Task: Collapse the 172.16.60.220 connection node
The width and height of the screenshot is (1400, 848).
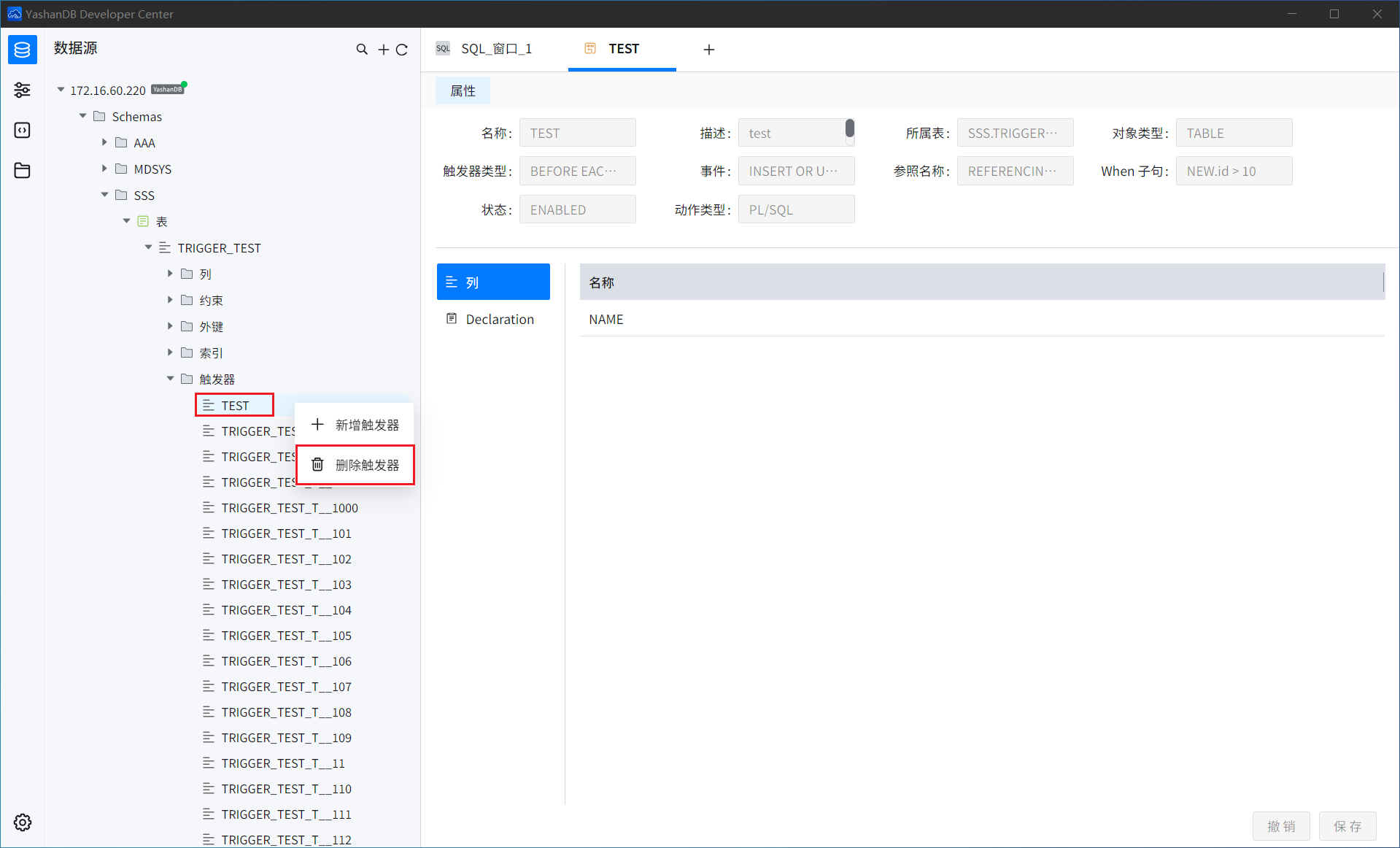Action: (x=61, y=90)
